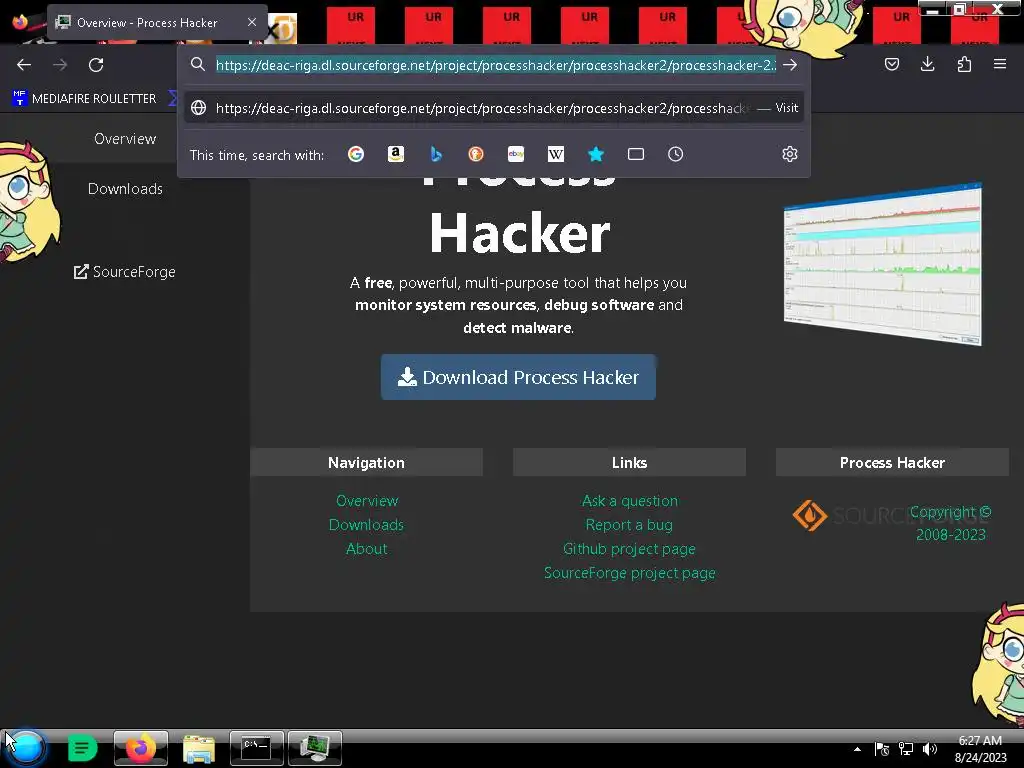Image resolution: width=1024 pixels, height=768 pixels.
Task: Open the Firefox downloads panel
Action: (927, 64)
